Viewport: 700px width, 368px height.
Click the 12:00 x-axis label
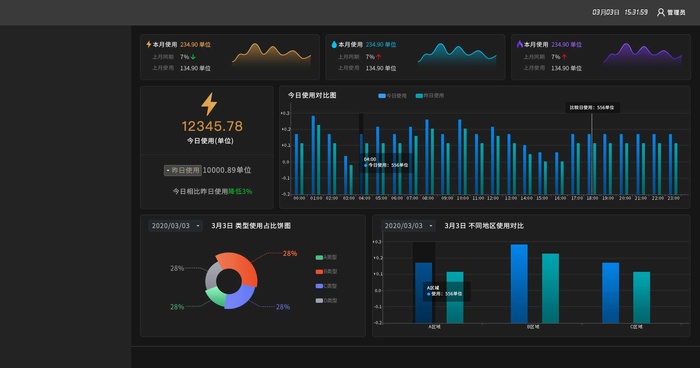(493, 198)
